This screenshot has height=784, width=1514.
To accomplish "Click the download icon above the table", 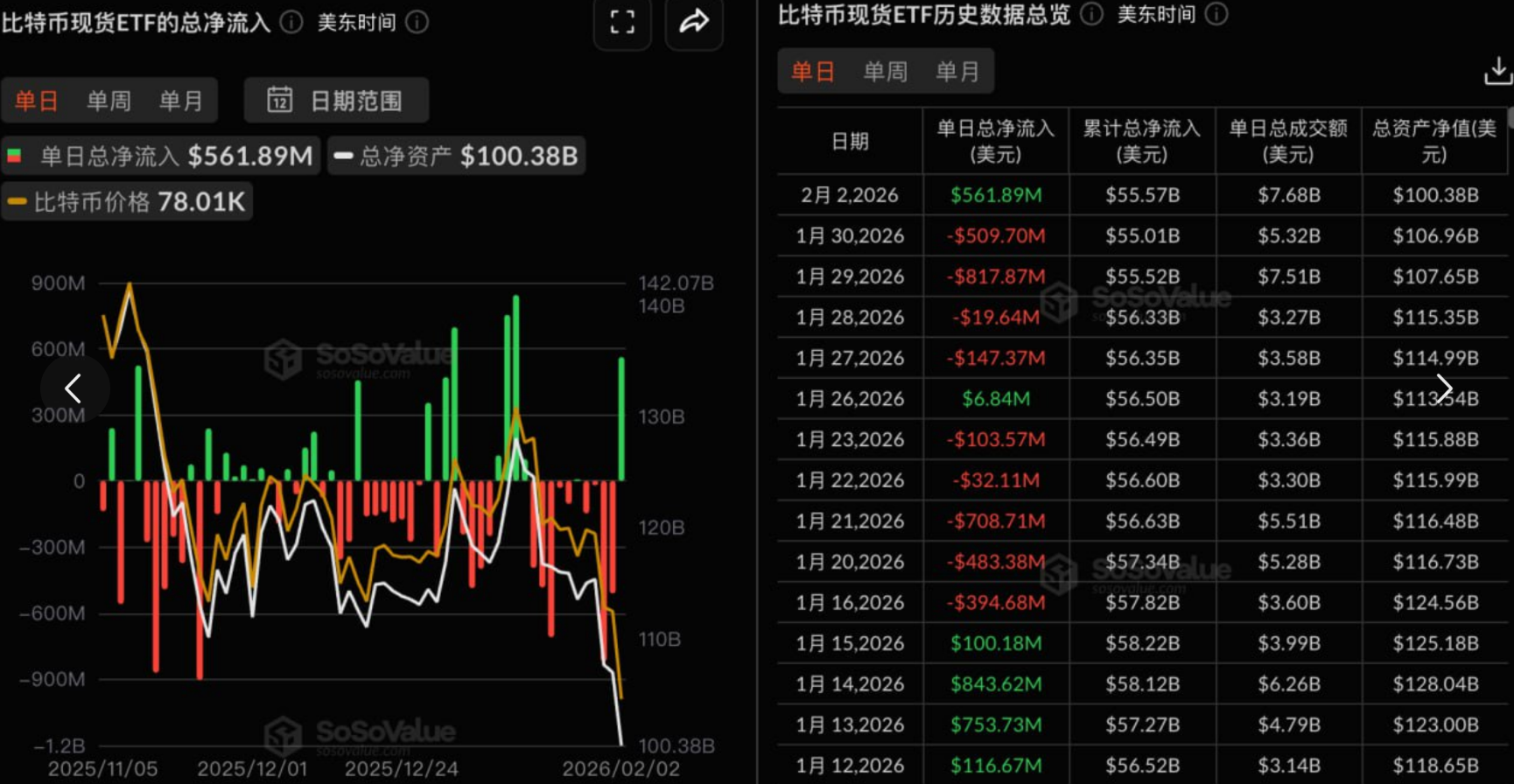I will click(x=1497, y=71).
